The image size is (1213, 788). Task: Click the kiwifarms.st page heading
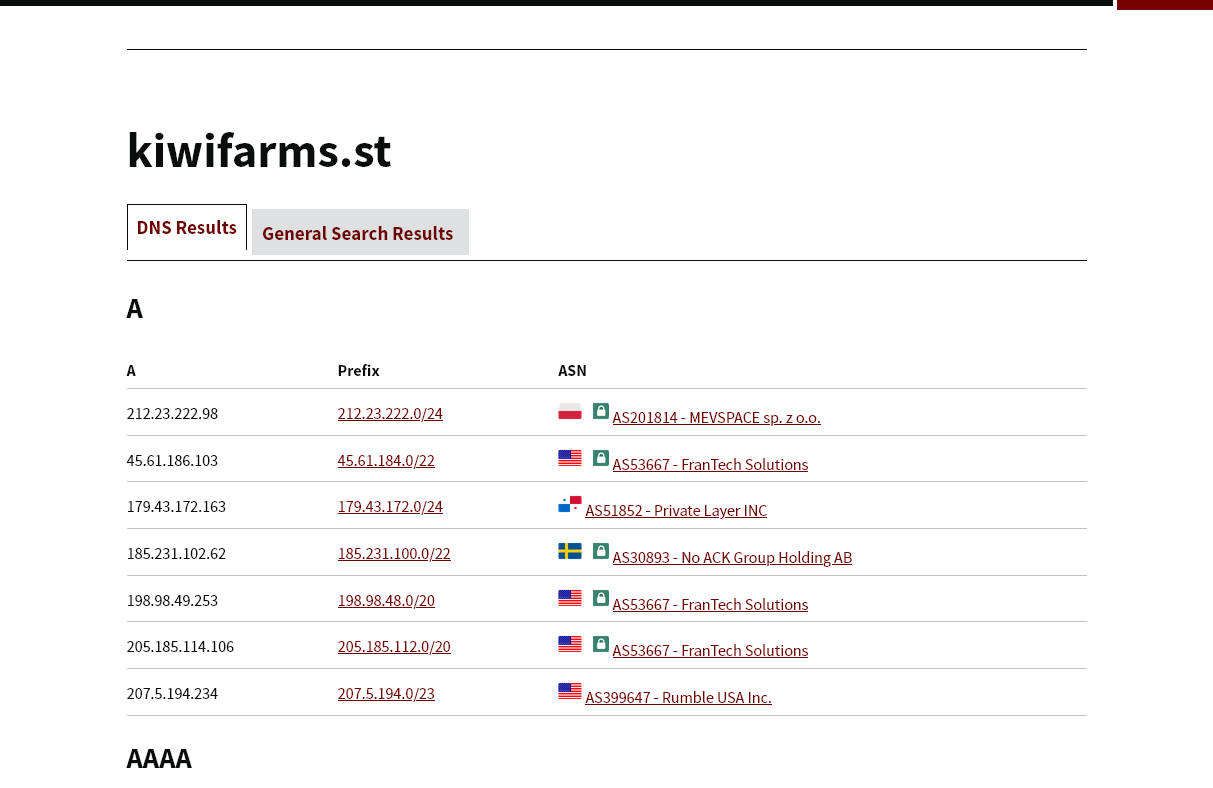[x=259, y=150]
